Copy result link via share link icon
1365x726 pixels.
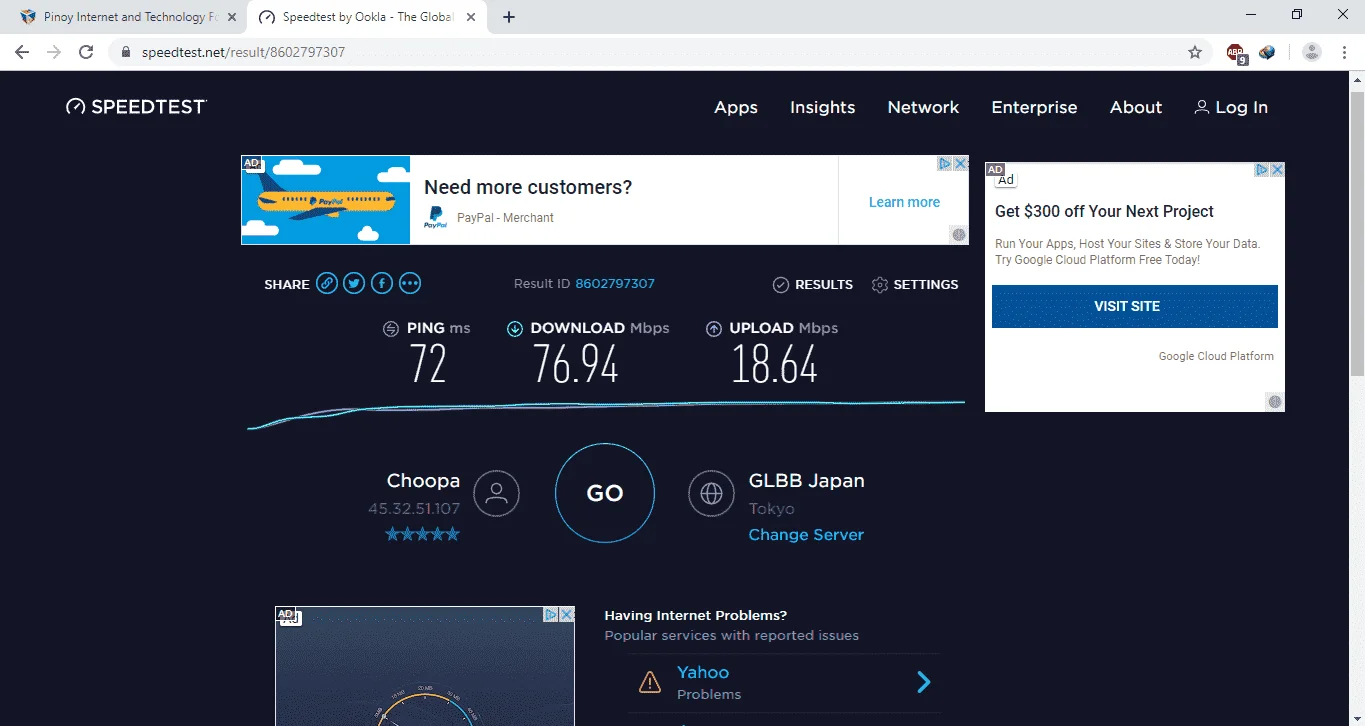(327, 284)
